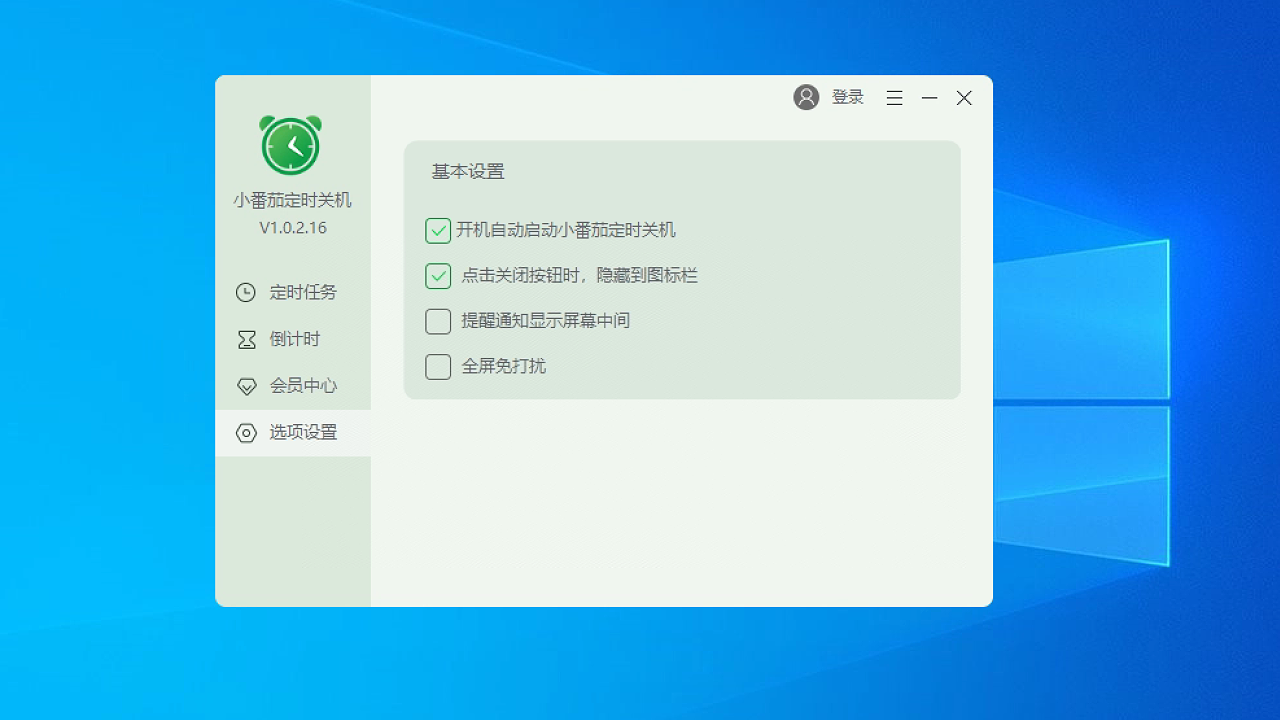Open the hamburger menu icon

(894, 97)
